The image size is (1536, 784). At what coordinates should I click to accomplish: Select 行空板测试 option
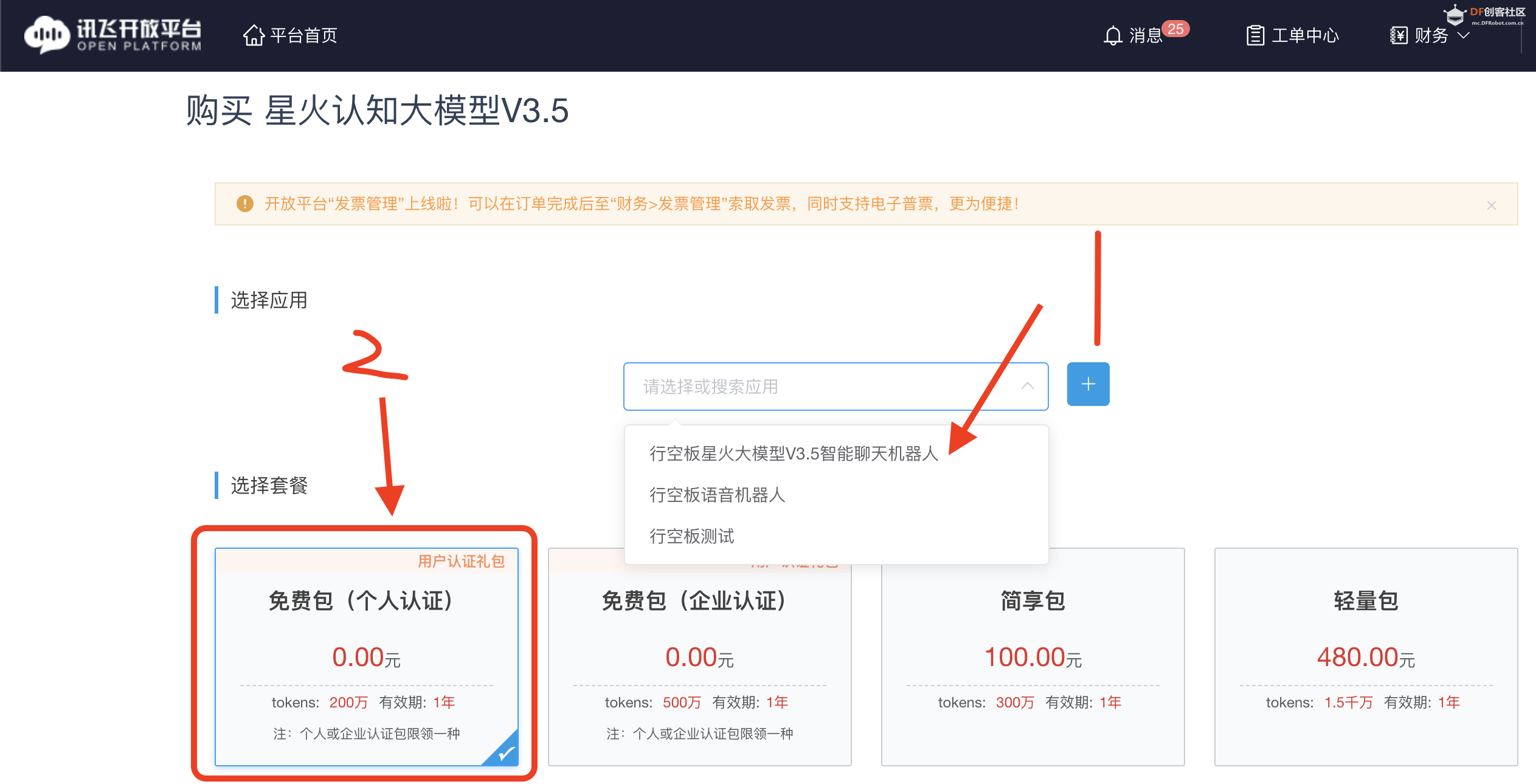pos(836,536)
